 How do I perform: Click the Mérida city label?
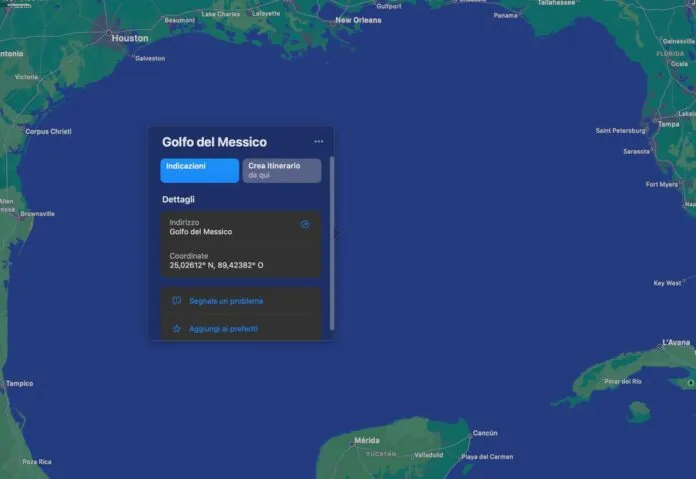[x=367, y=440]
